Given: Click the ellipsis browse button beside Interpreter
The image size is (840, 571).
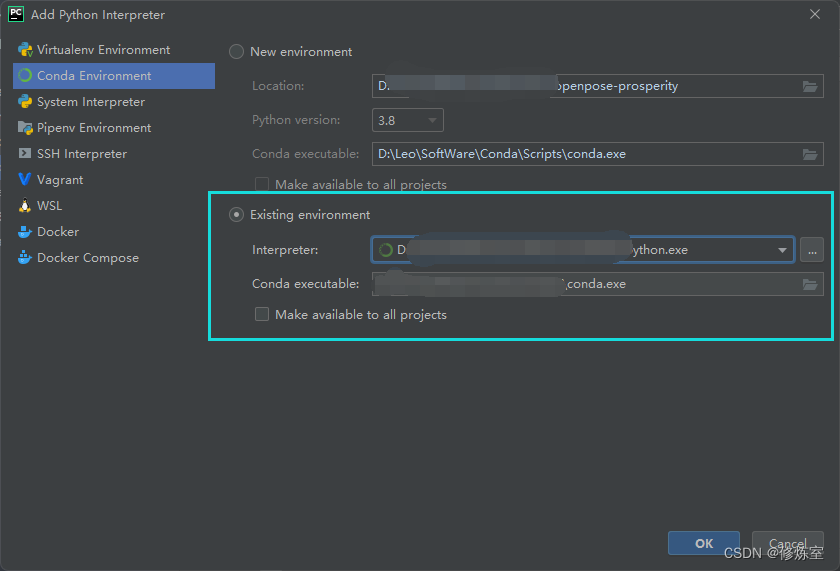Looking at the screenshot, I should [x=812, y=250].
